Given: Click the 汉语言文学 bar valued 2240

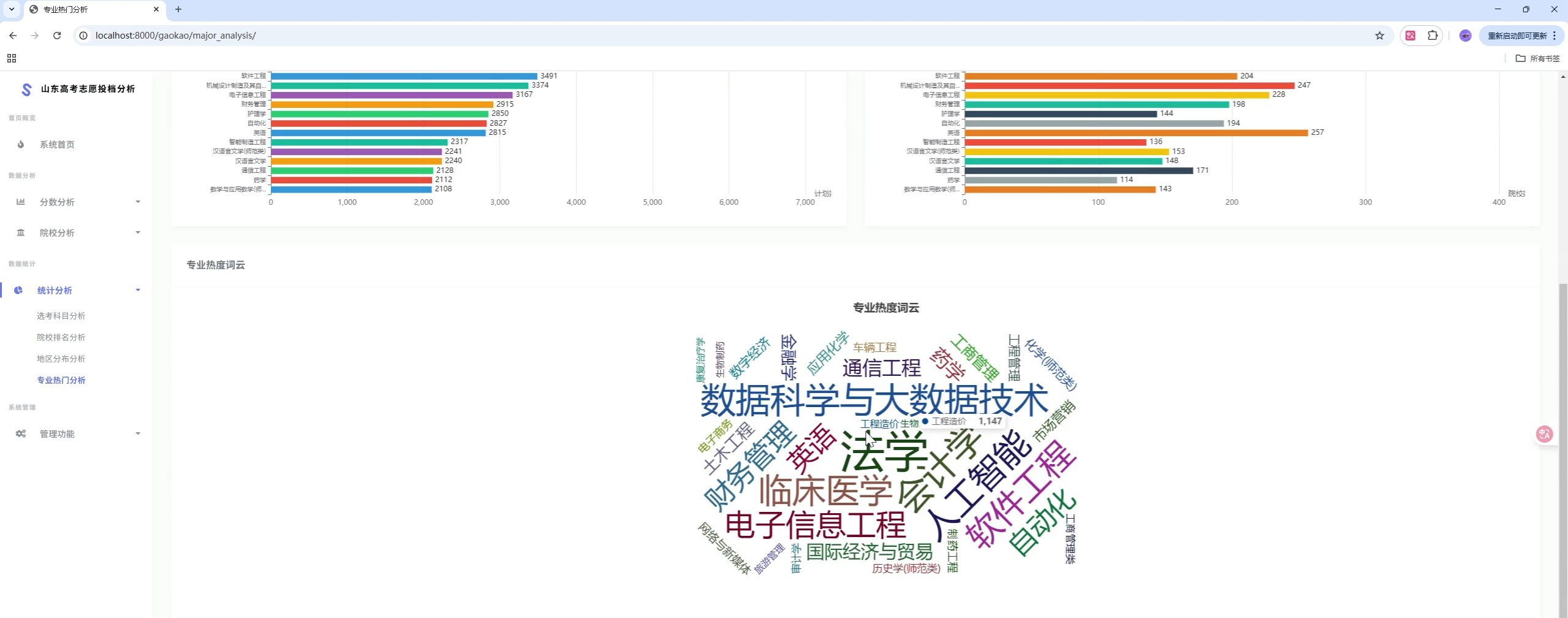Looking at the screenshot, I should tap(357, 161).
